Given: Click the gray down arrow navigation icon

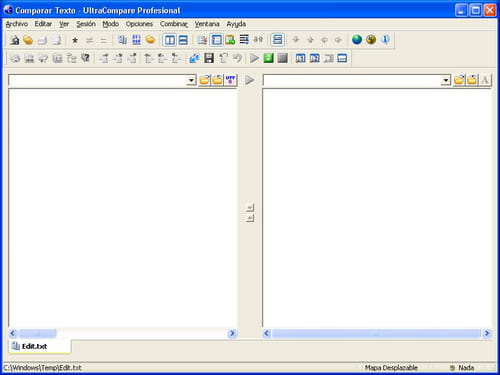Looking at the screenshot, I should click(296, 40).
